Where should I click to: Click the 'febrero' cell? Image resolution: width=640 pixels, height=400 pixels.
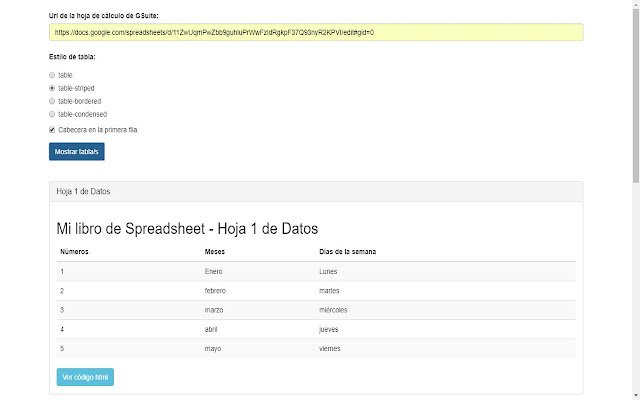(x=215, y=291)
